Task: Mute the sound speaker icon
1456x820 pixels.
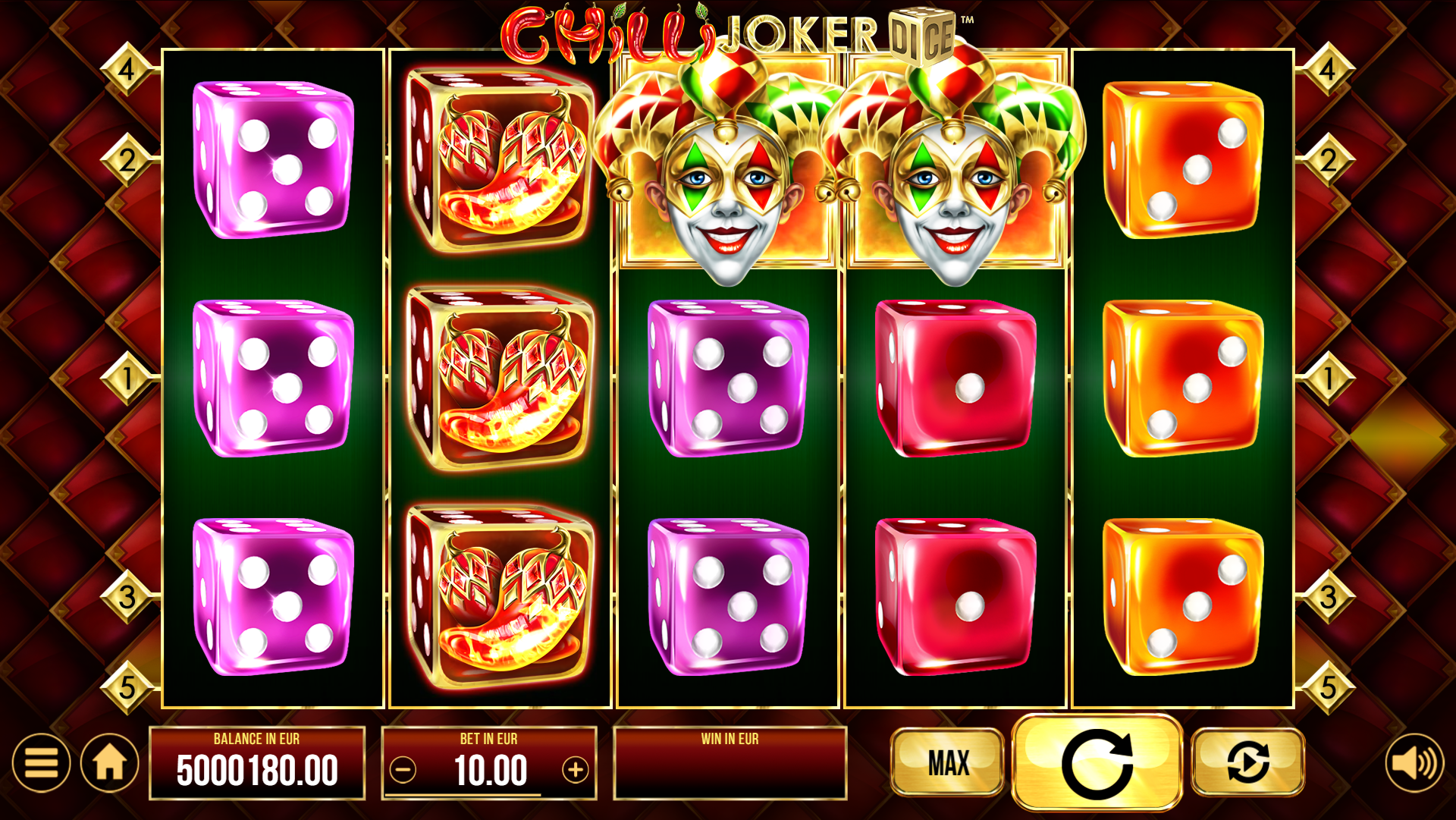Action: pos(1414,762)
